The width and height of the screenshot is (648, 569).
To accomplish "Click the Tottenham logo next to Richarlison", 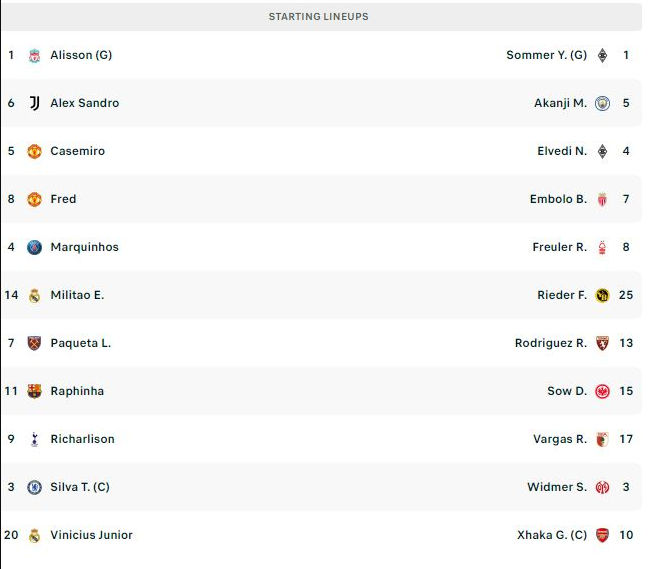I will [x=34, y=439].
